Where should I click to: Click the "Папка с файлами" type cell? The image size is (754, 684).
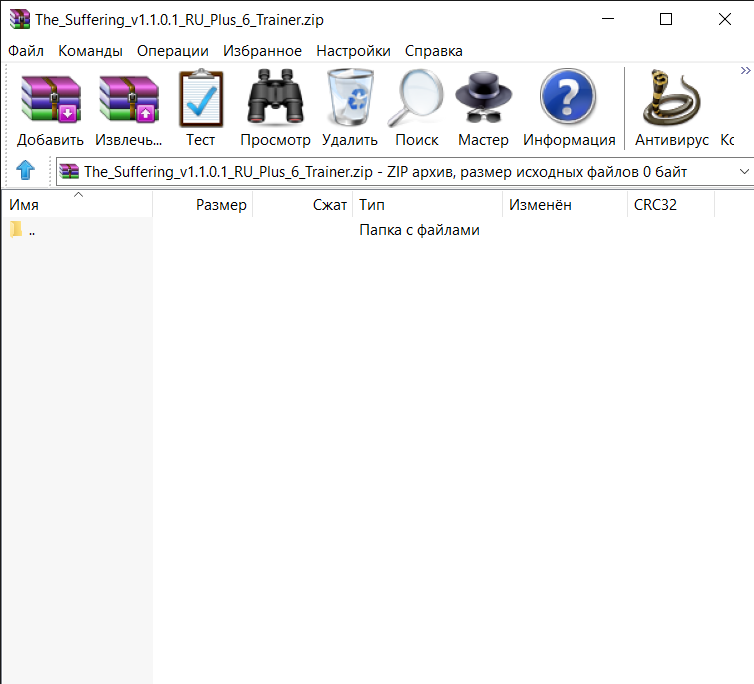coord(419,230)
